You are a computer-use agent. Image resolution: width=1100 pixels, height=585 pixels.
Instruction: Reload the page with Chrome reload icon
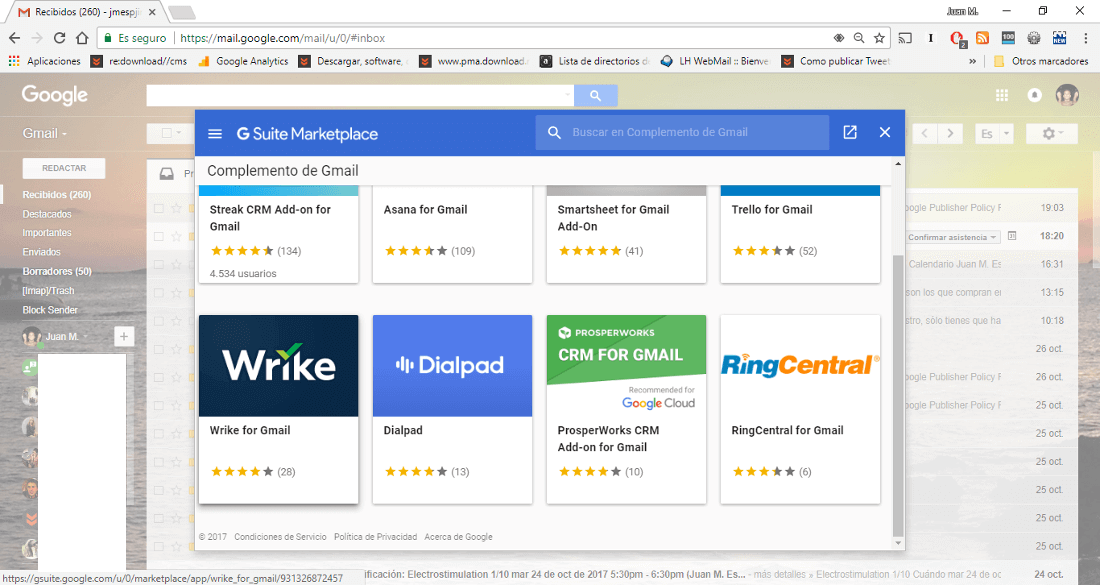(60, 38)
